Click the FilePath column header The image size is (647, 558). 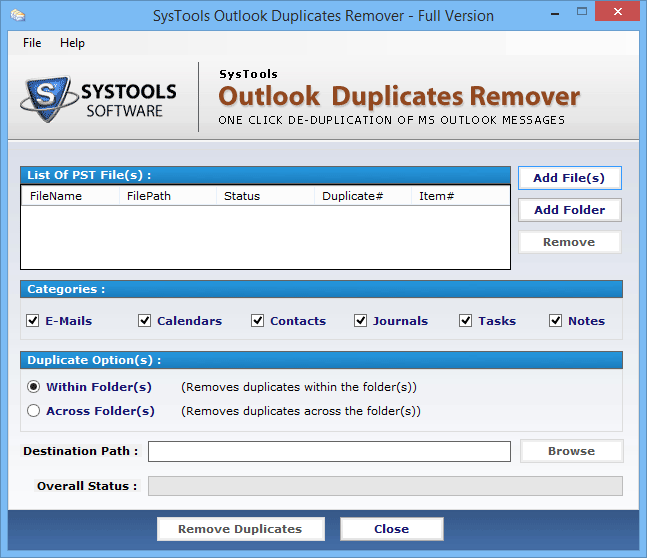click(x=168, y=196)
